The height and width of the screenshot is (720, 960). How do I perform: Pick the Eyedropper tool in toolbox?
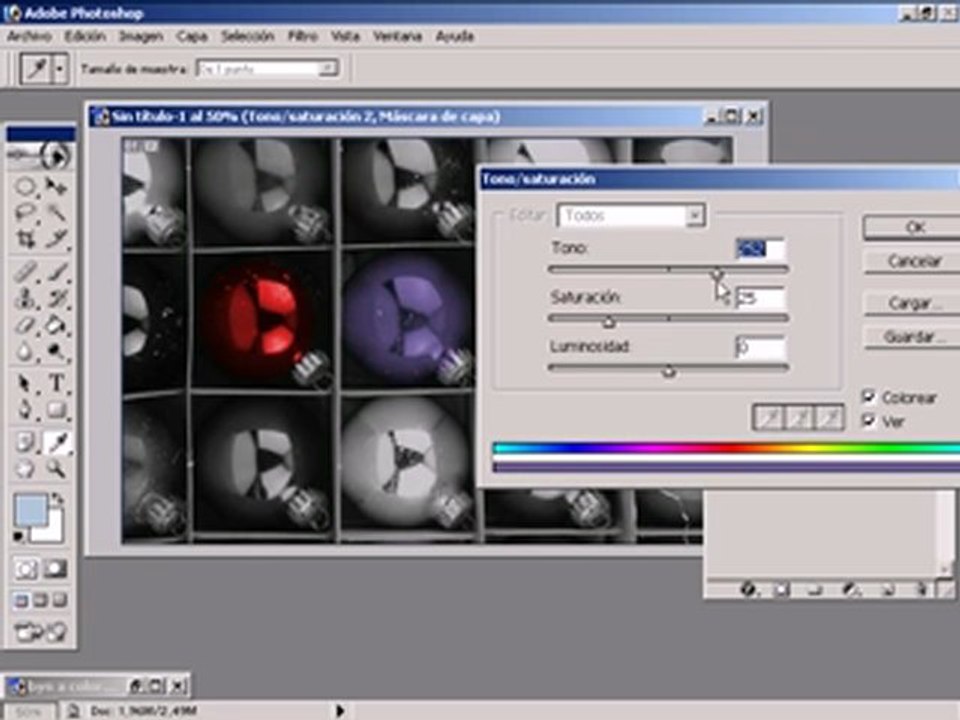click(x=58, y=443)
